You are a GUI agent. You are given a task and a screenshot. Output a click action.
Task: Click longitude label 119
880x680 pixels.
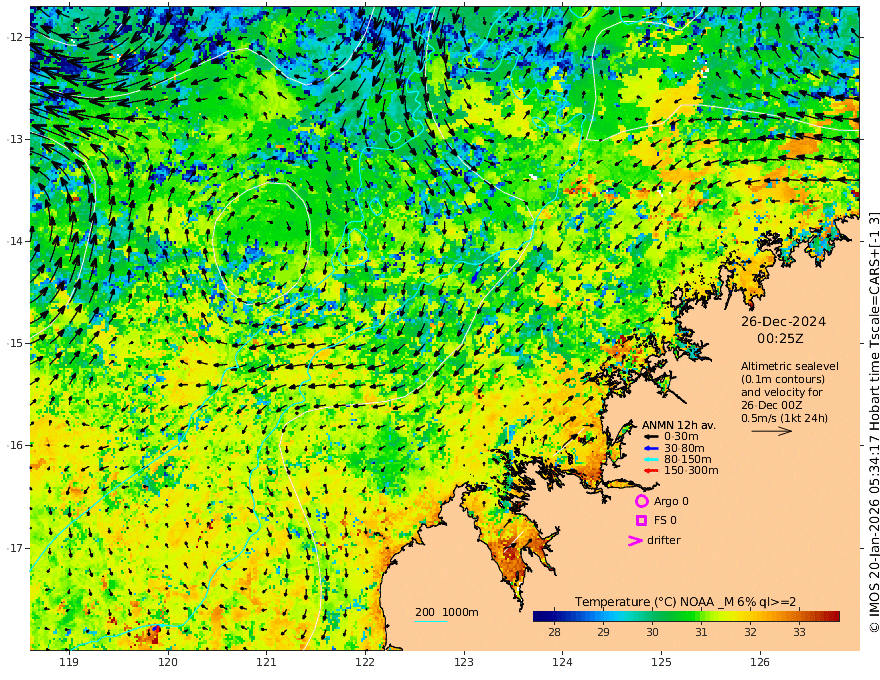pos(69,663)
